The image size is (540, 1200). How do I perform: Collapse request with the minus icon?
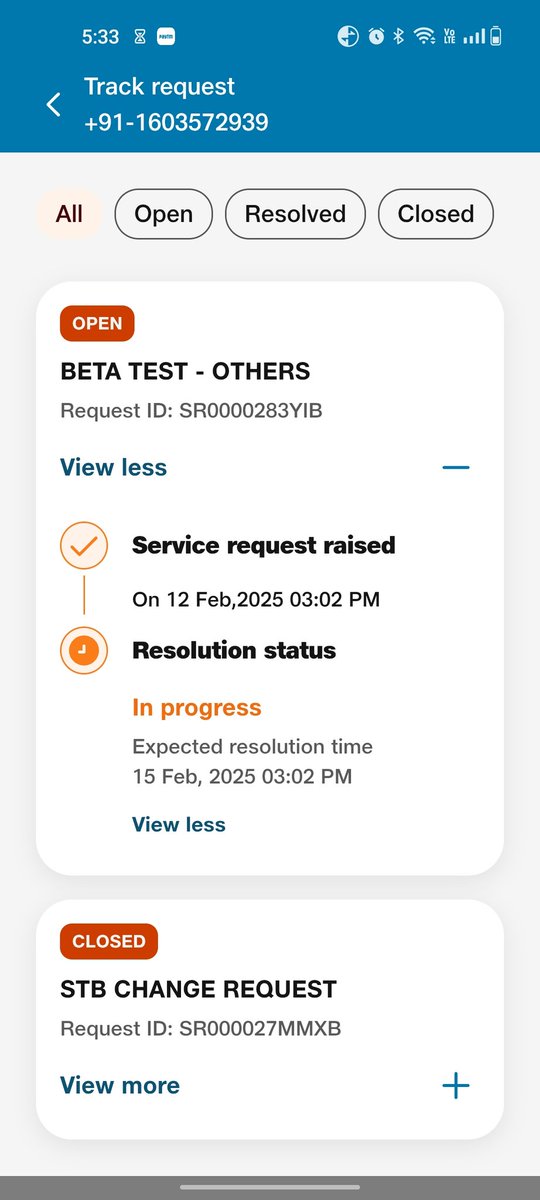(x=456, y=467)
